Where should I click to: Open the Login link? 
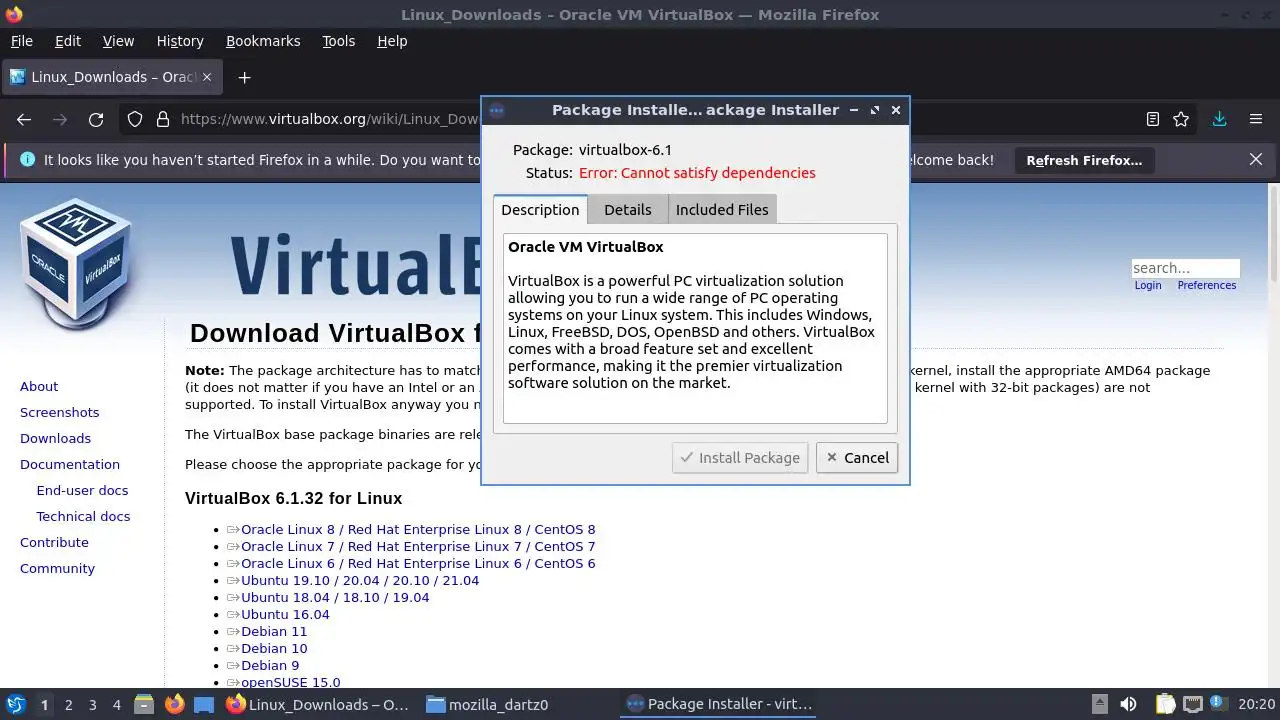pyautogui.click(x=1148, y=285)
